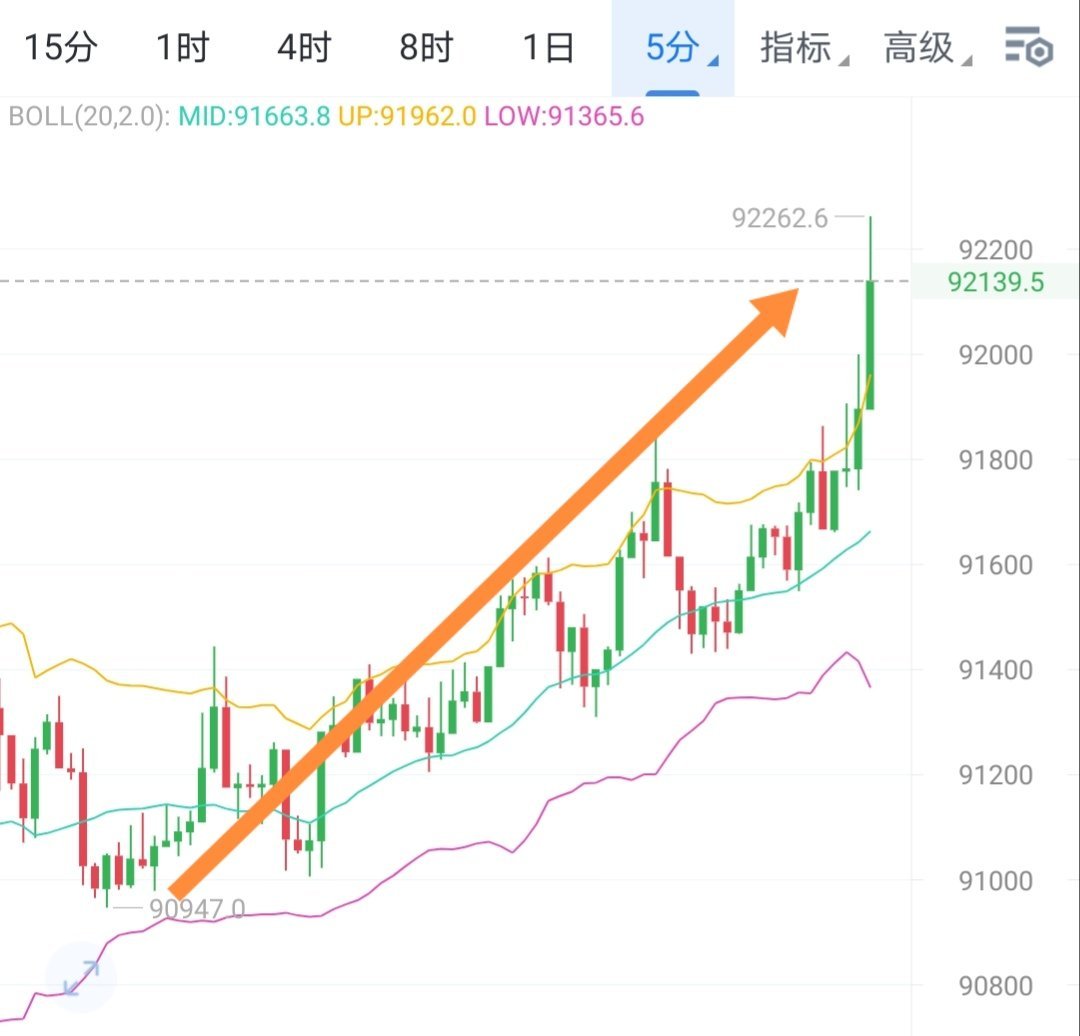Select the 1时 timeframe tab
Screen dimensions: 1080x1036
(183, 48)
